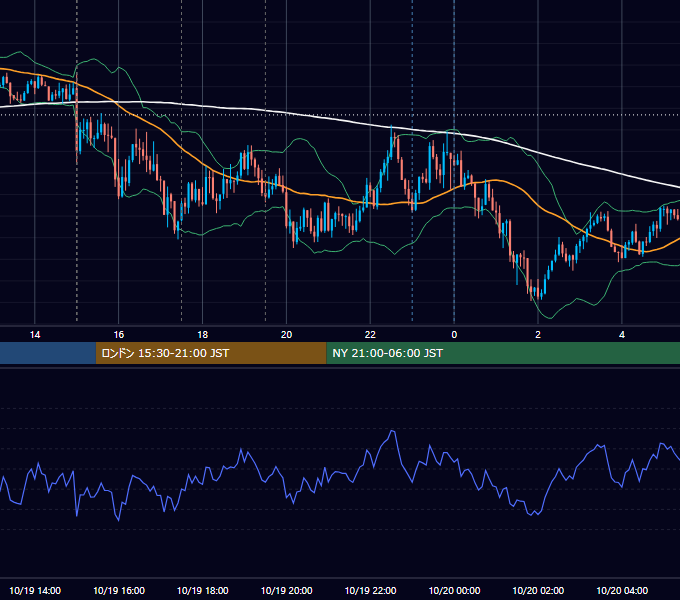Click the 18 hour axis label
Image resolution: width=680 pixels, height=600 pixels.
203,335
